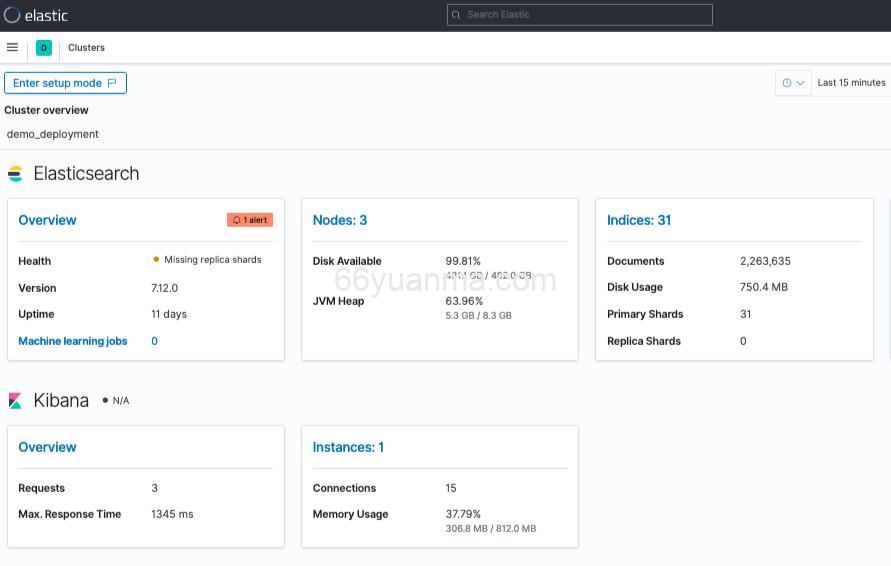Click the Last 15 minutes date range

tap(851, 83)
